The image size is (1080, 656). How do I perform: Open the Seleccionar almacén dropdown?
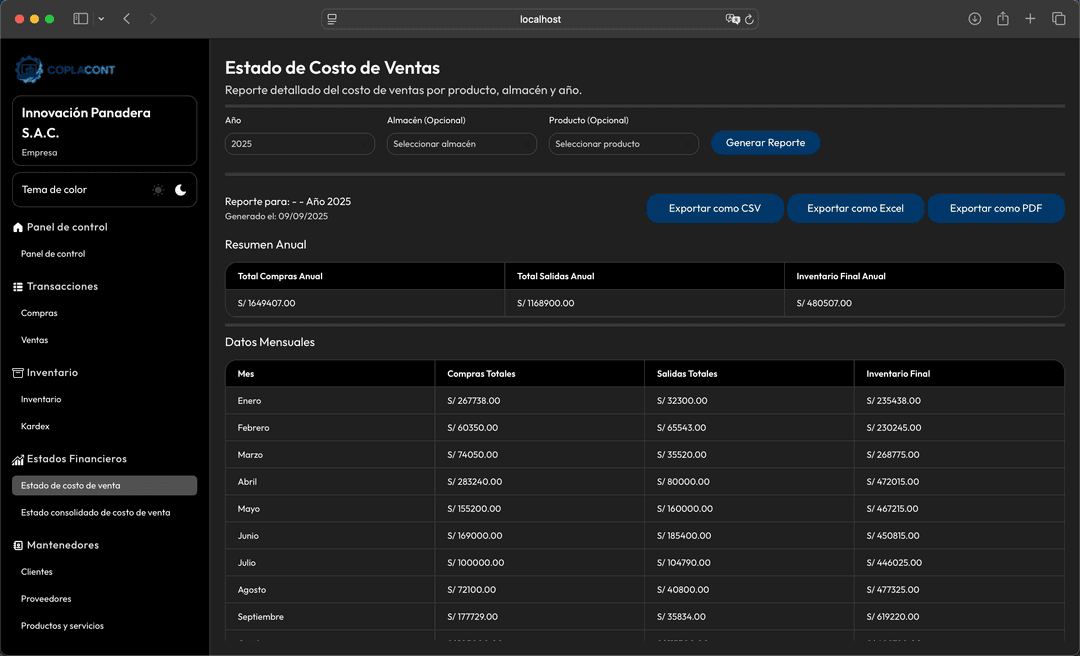pyautogui.click(x=461, y=143)
